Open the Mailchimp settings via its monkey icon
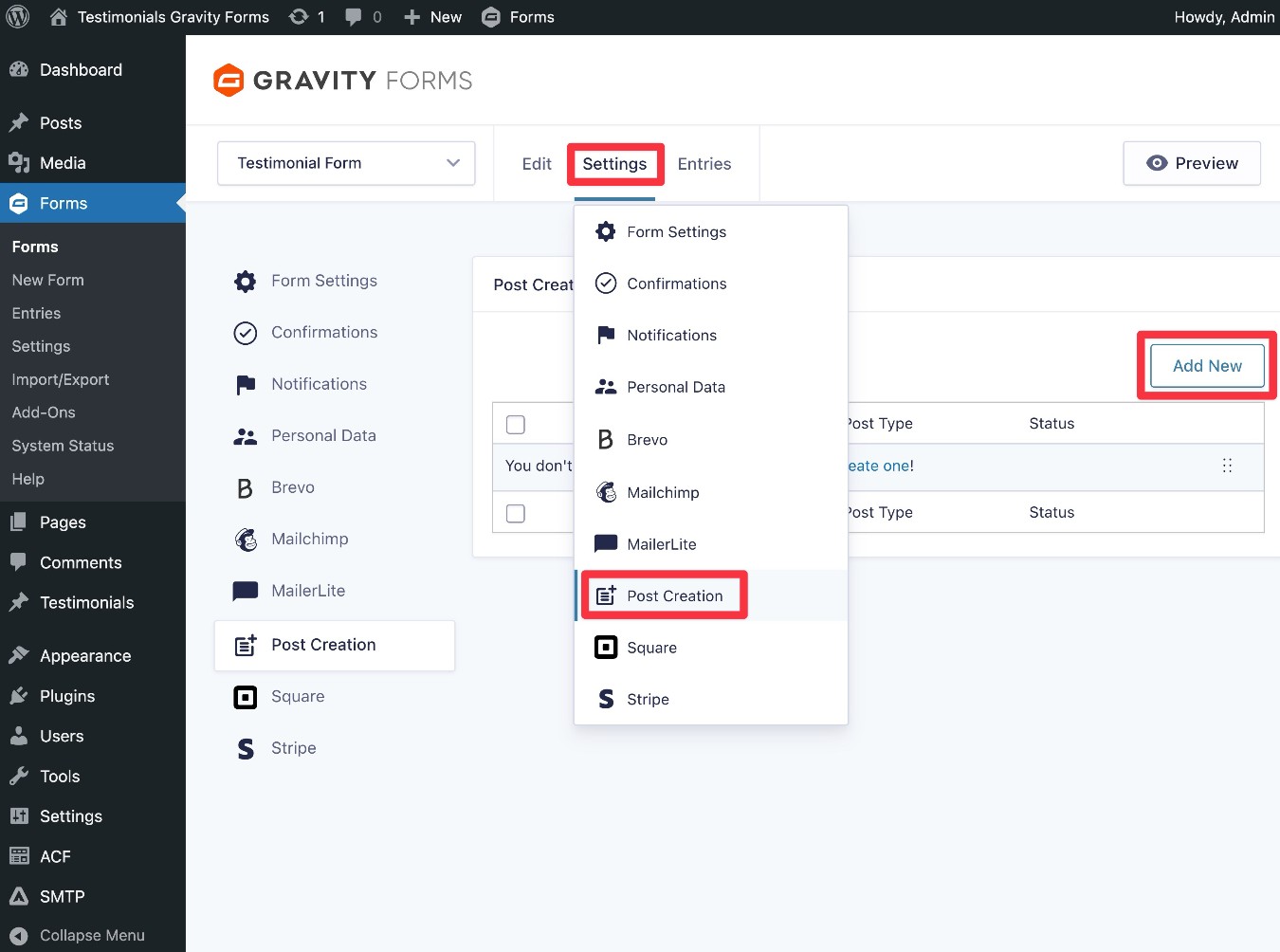1280x952 pixels. point(606,492)
